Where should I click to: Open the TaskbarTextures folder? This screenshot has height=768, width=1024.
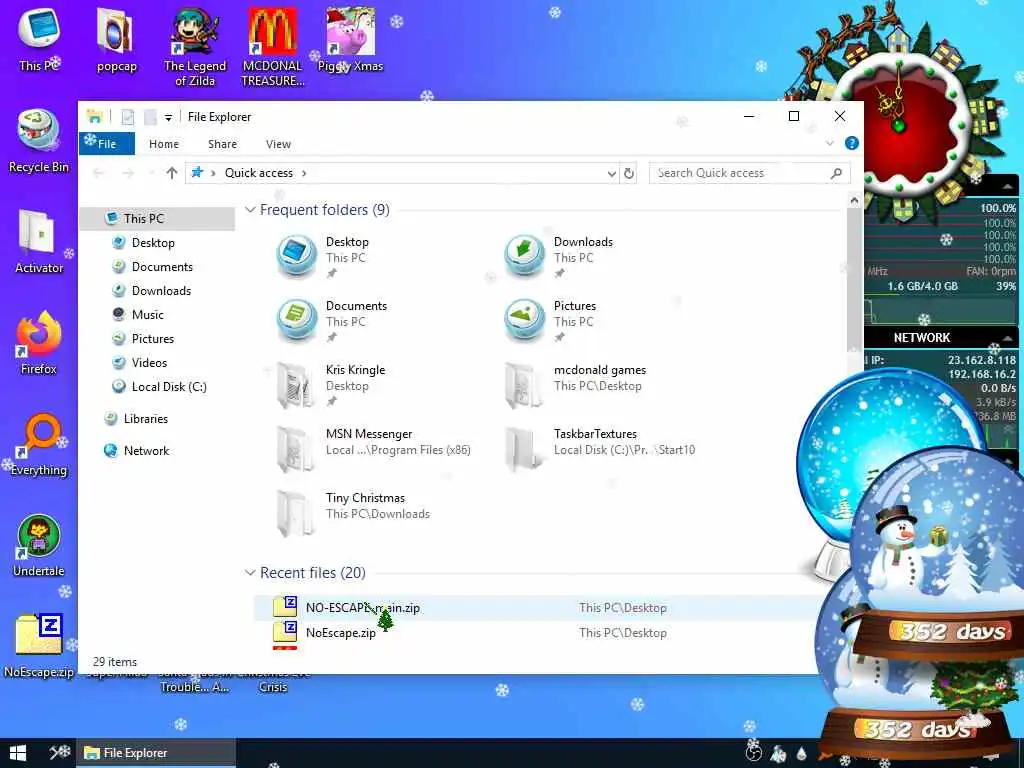[600, 449]
